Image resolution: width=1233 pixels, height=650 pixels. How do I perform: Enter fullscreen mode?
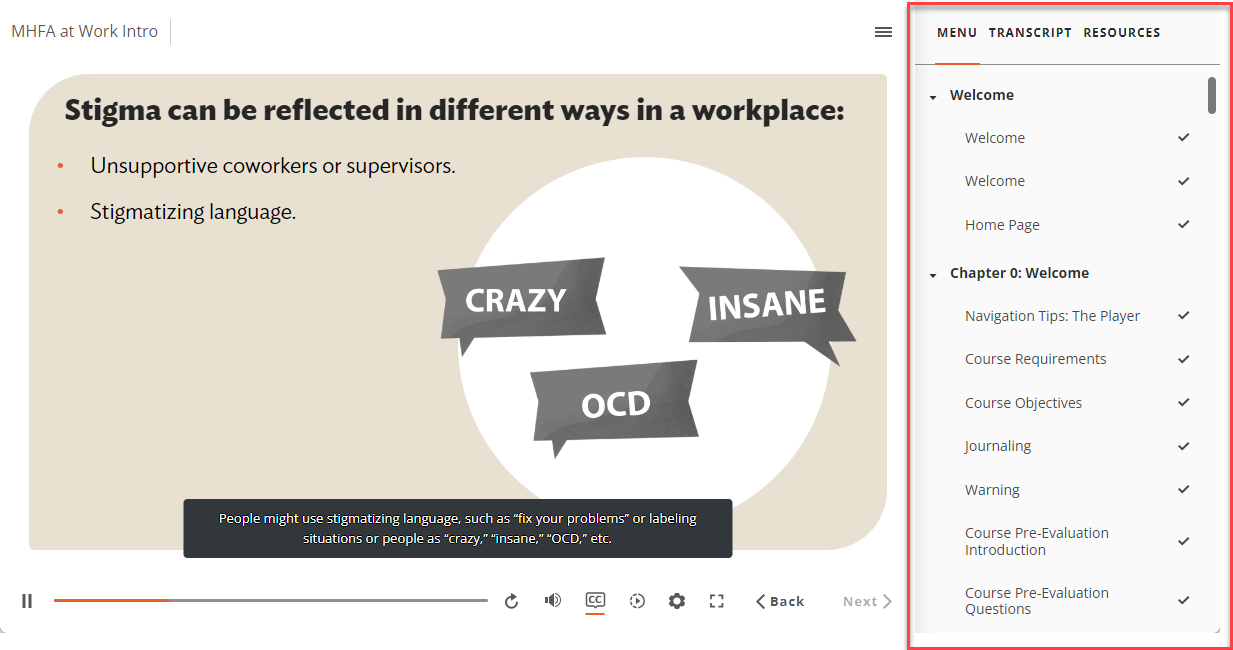(x=716, y=601)
